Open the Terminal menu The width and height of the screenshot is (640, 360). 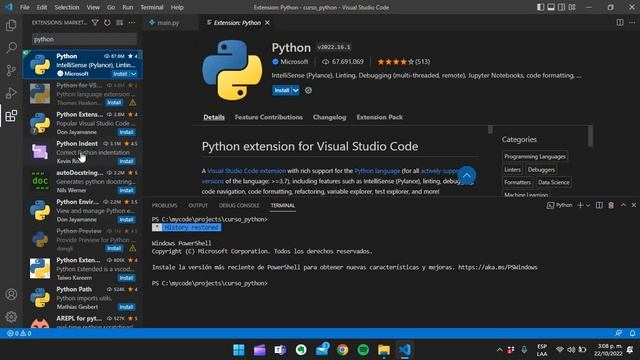152,7
